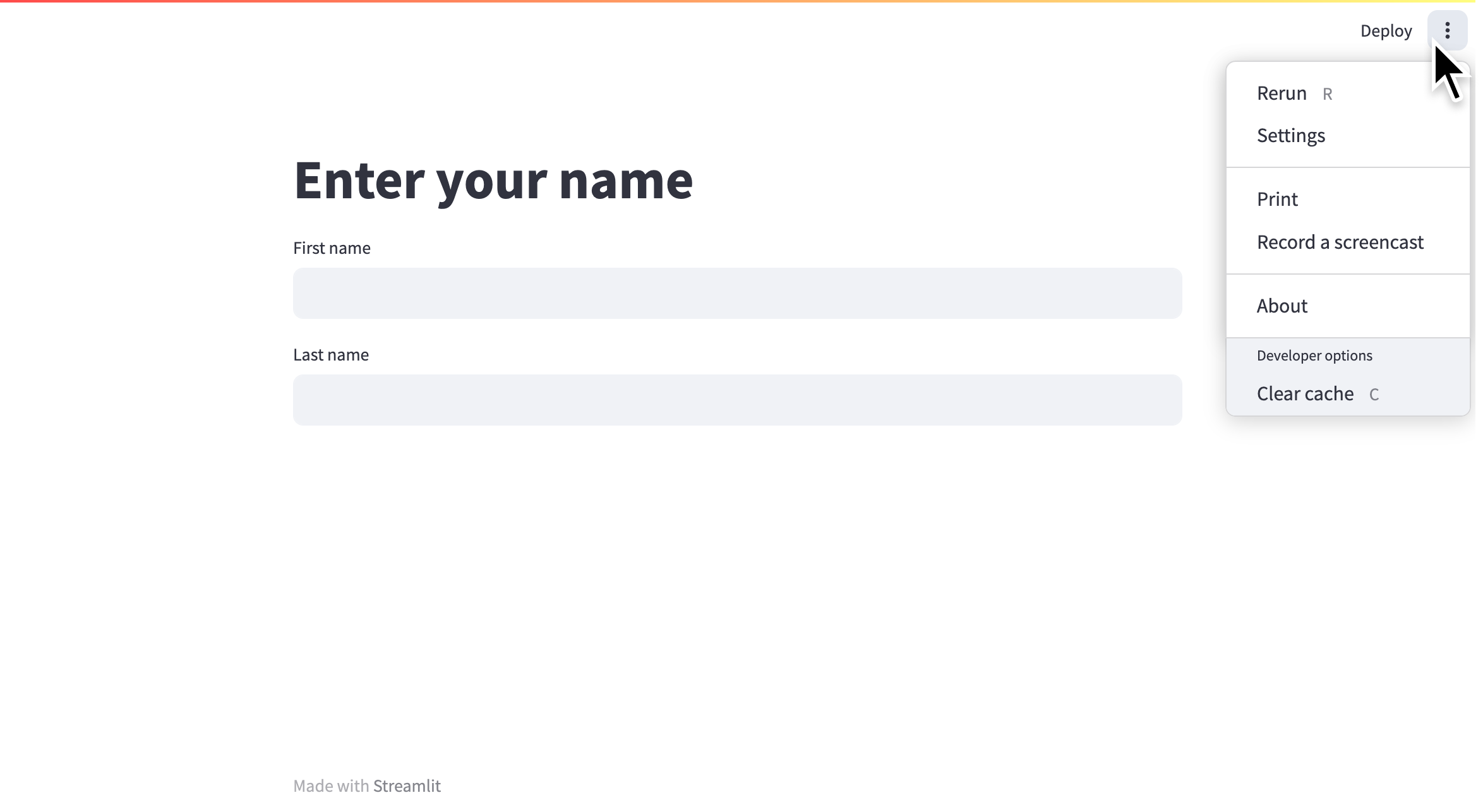
Task: Click the C shortcut hint beside Clear cache
Action: pyautogui.click(x=1374, y=395)
